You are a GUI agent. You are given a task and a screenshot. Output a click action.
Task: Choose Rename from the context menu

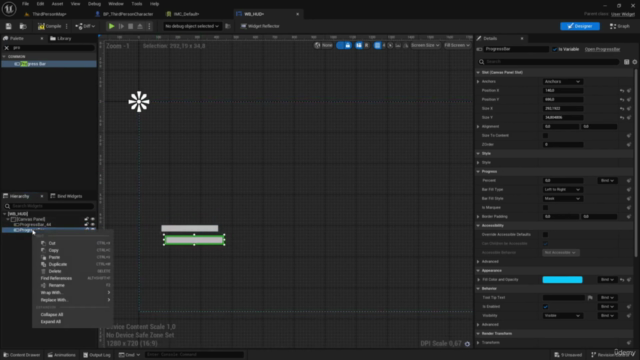tap(73, 285)
